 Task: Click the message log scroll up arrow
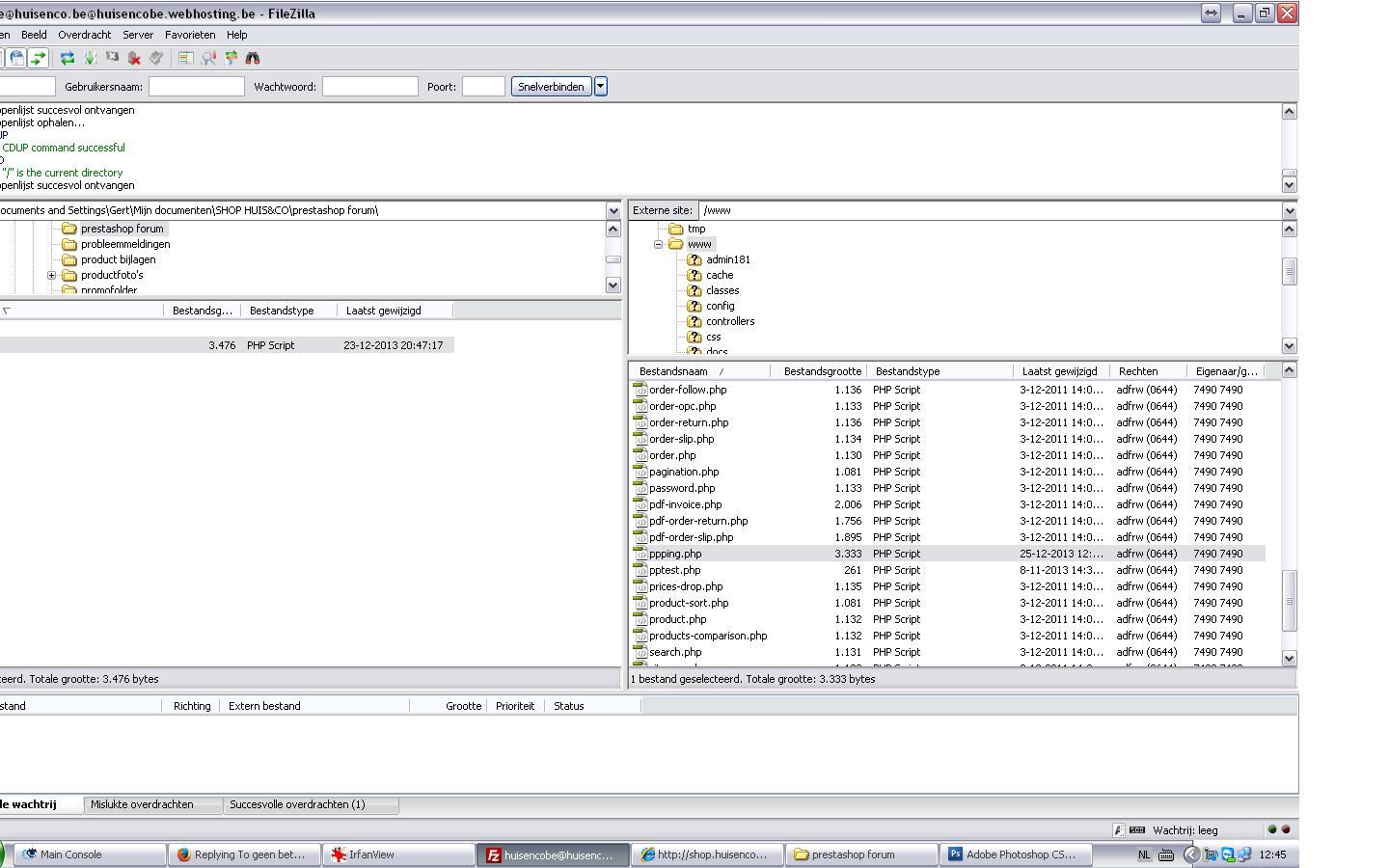(x=1290, y=111)
